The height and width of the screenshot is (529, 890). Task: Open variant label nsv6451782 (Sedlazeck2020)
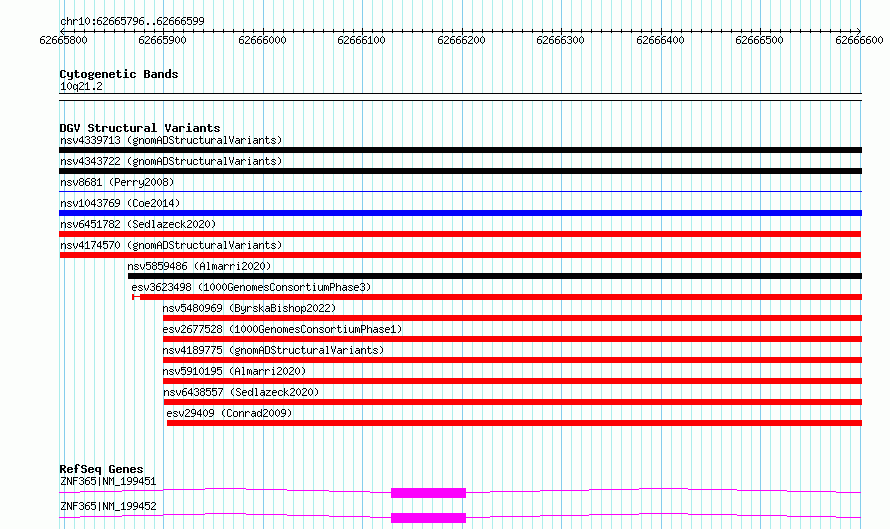click(138, 224)
